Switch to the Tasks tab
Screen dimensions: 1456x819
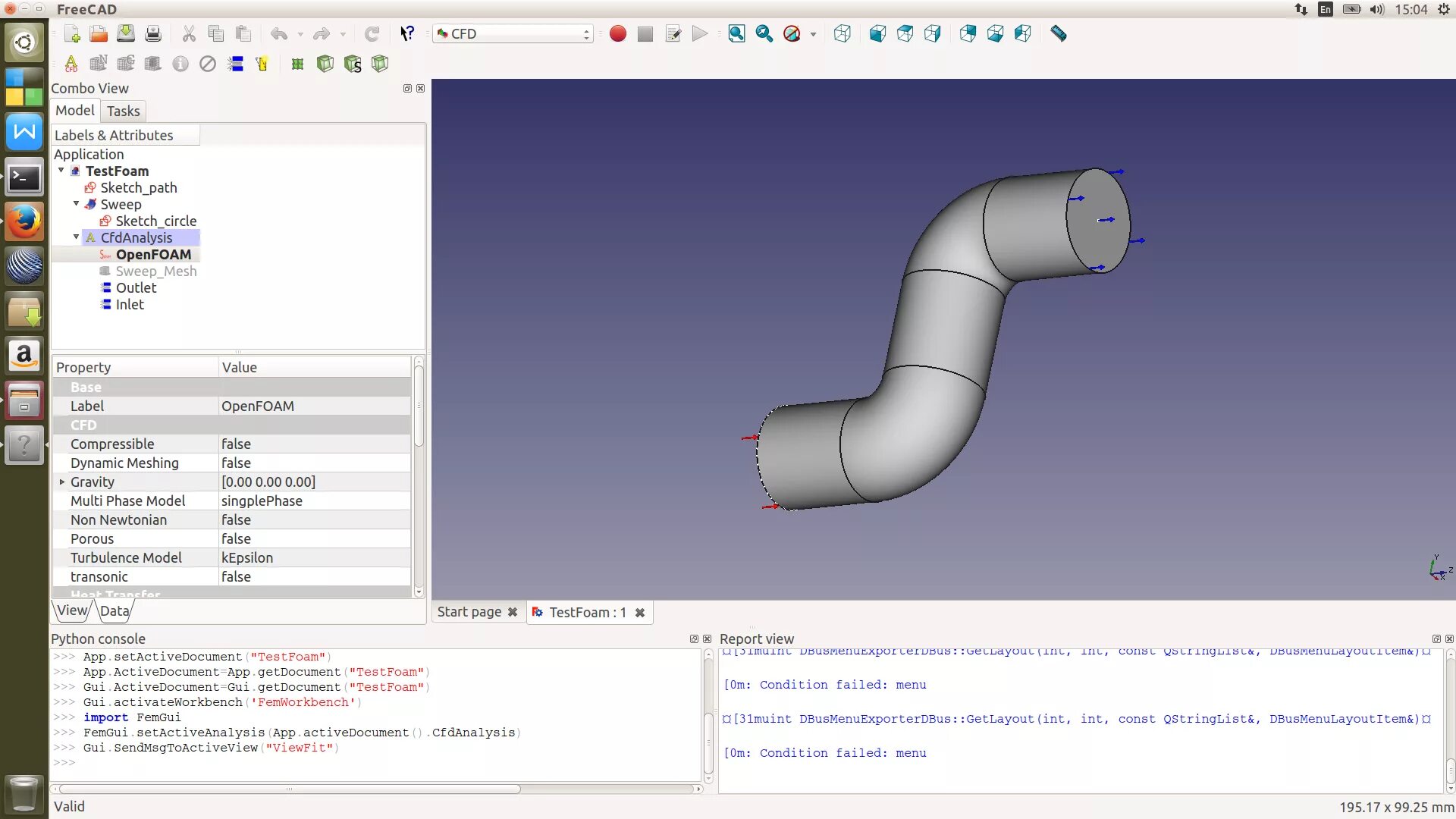click(123, 111)
